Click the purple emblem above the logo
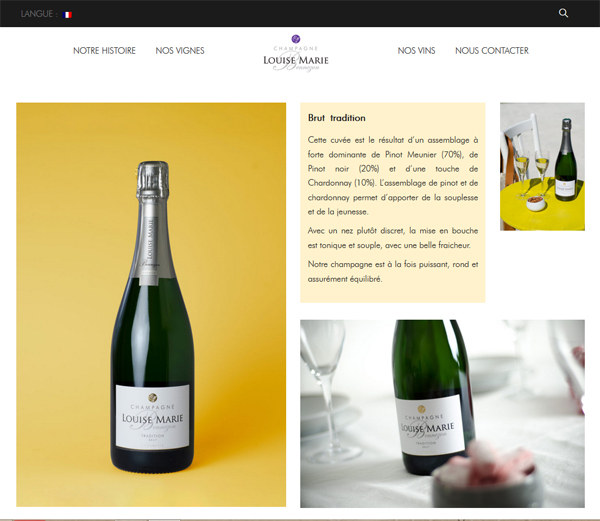This screenshot has width=600, height=521. 295,39
